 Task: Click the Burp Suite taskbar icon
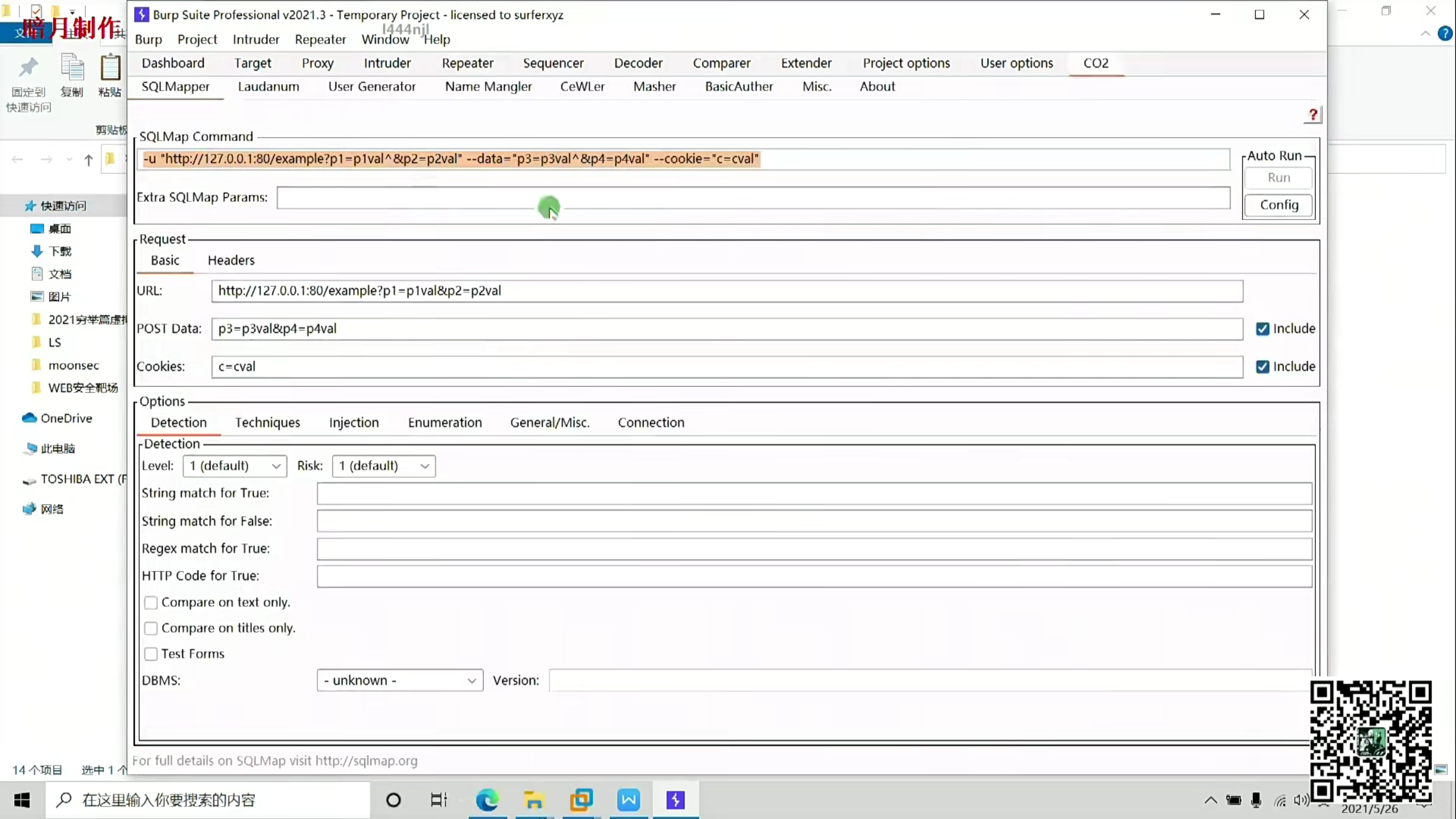pos(675,800)
